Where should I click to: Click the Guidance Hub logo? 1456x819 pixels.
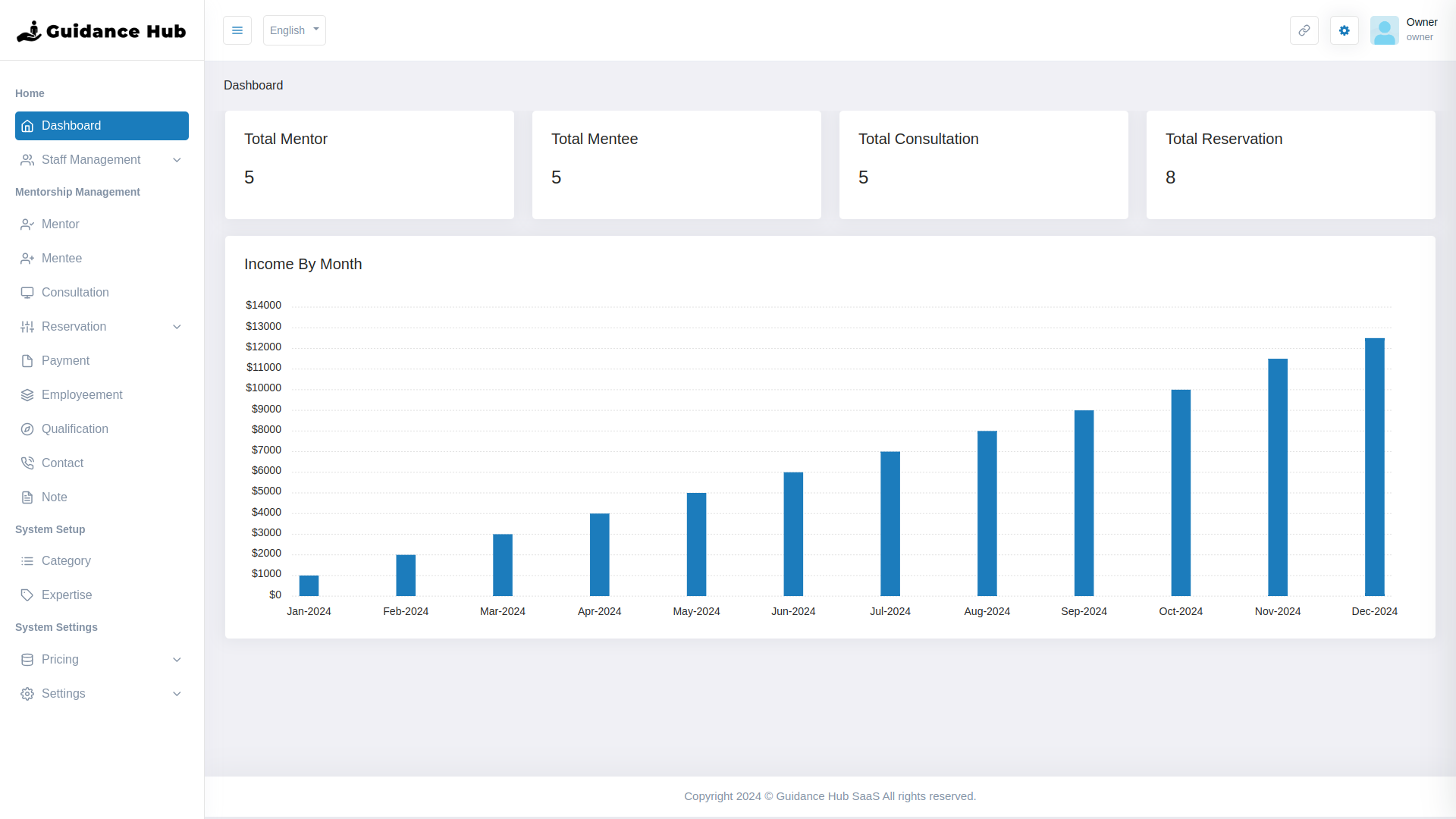click(x=101, y=30)
